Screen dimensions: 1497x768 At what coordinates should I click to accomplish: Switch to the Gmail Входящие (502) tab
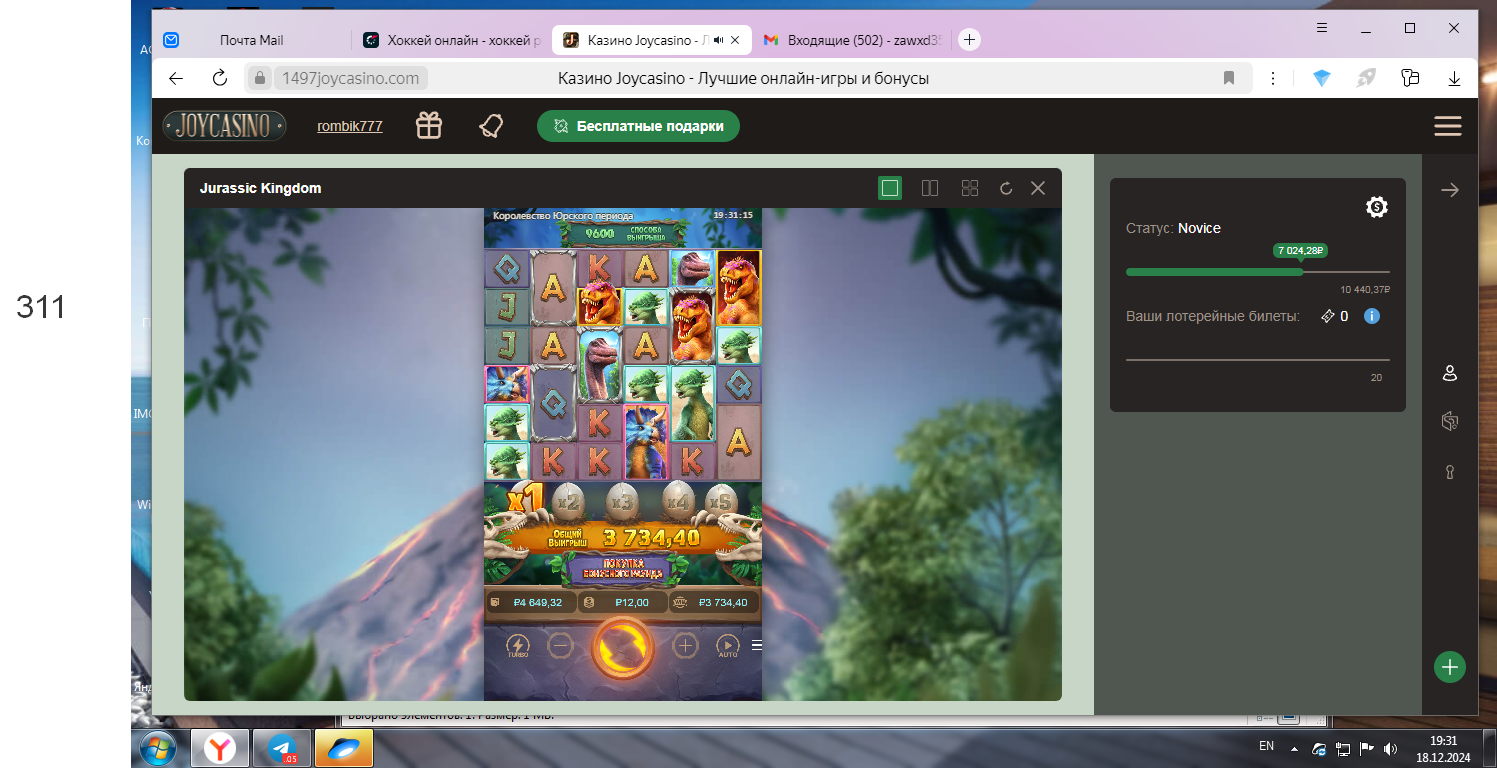[852, 40]
